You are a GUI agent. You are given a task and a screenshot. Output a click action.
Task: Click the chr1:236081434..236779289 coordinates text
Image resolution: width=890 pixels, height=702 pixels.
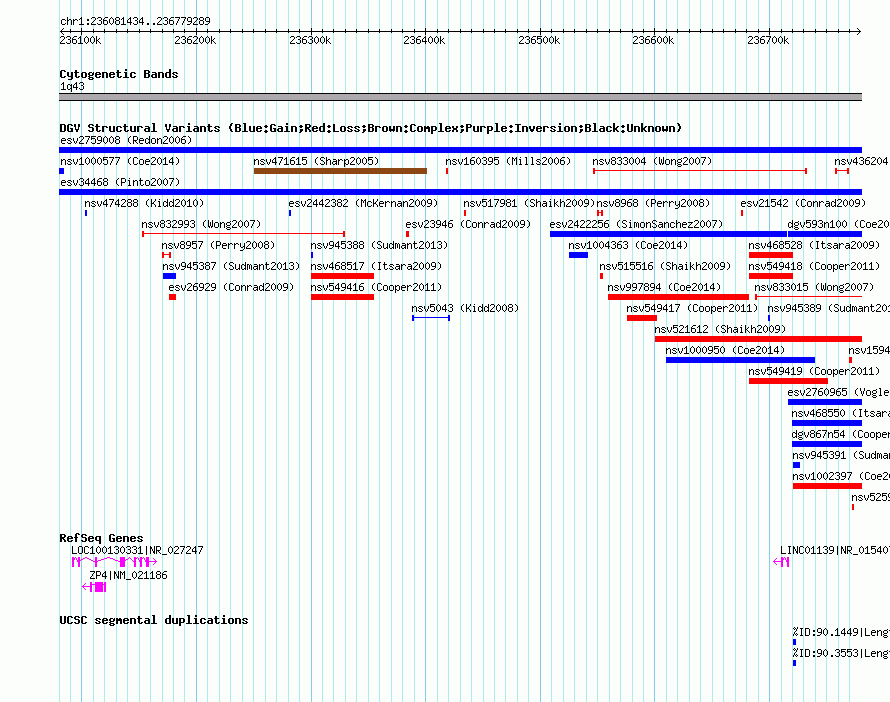[135, 22]
